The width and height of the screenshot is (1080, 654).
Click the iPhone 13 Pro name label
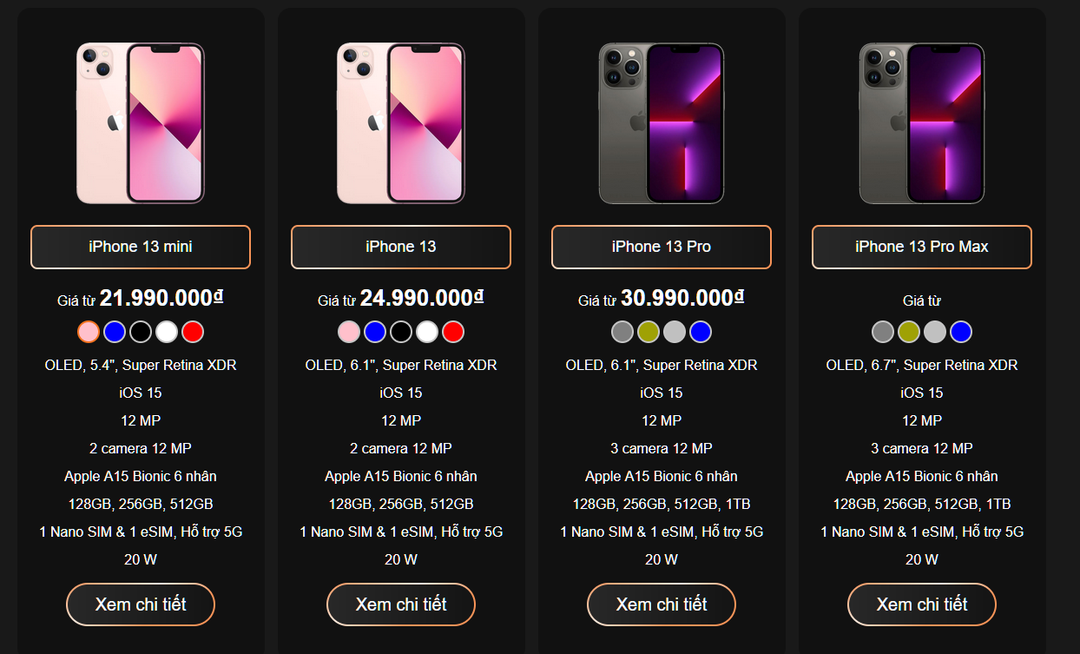click(660, 247)
